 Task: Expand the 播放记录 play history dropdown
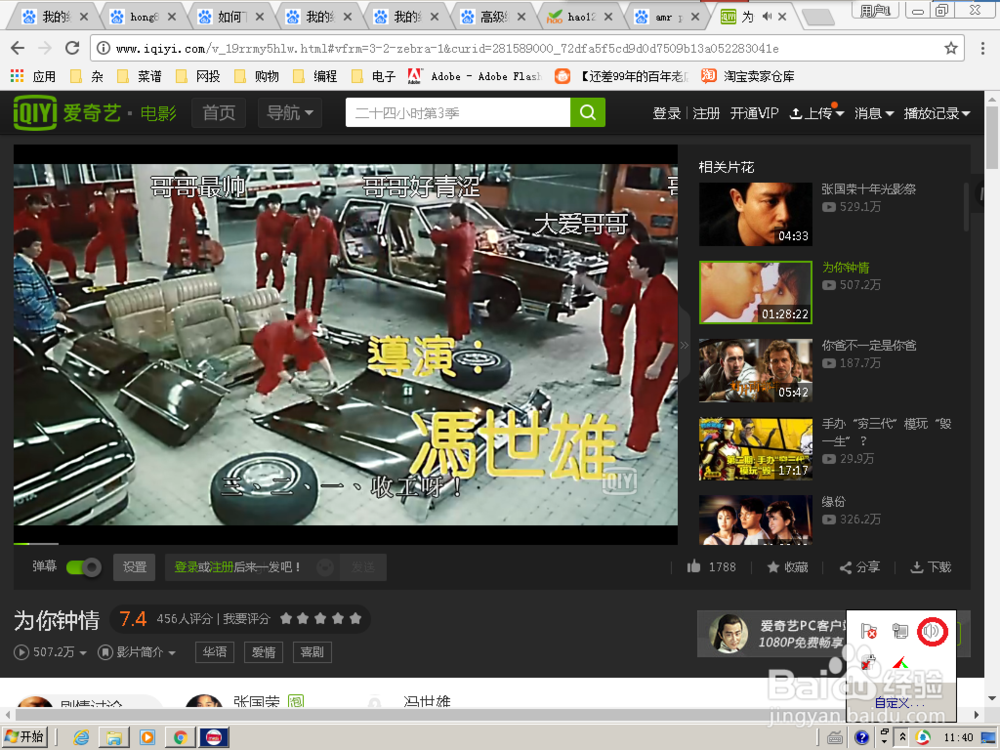click(937, 114)
